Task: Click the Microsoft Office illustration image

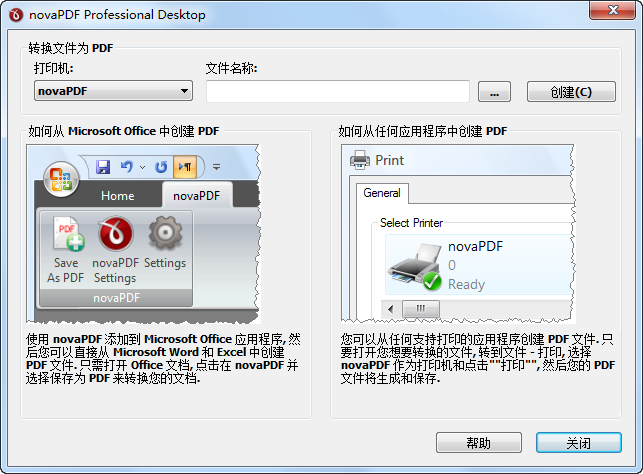Action: click(143, 234)
